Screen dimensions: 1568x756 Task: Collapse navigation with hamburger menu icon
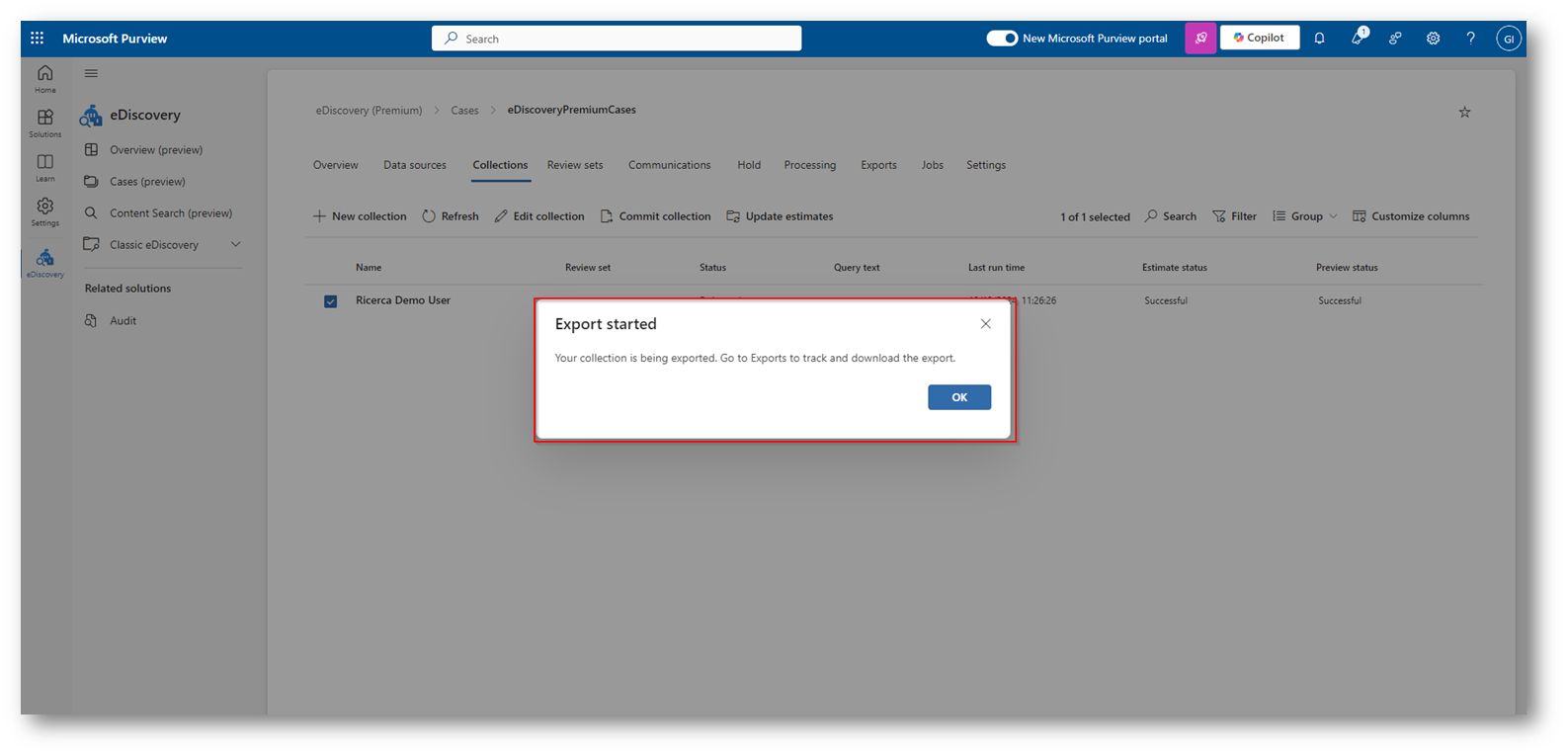pyautogui.click(x=91, y=73)
